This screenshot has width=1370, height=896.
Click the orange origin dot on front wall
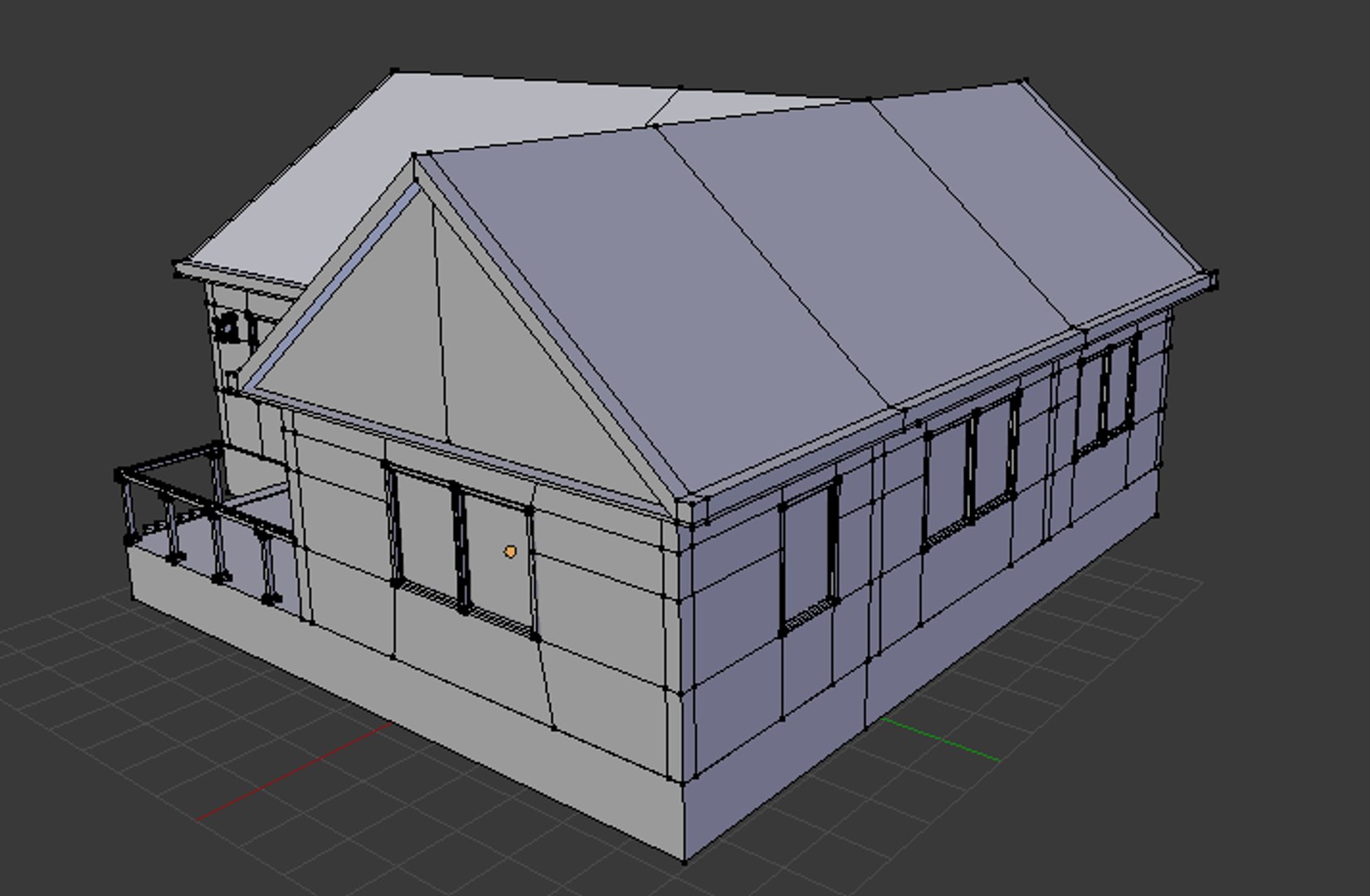point(511,551)
